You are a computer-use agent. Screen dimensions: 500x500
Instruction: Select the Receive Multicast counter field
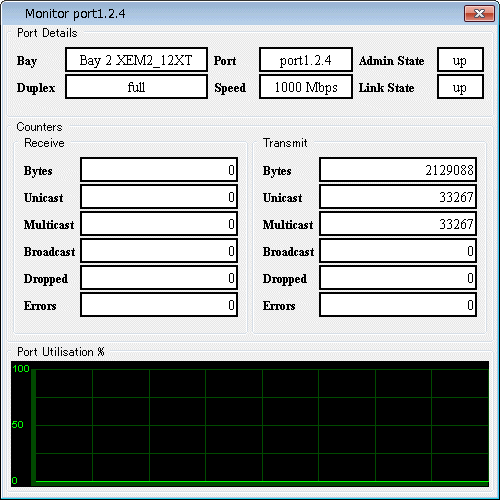coord(159,224)
